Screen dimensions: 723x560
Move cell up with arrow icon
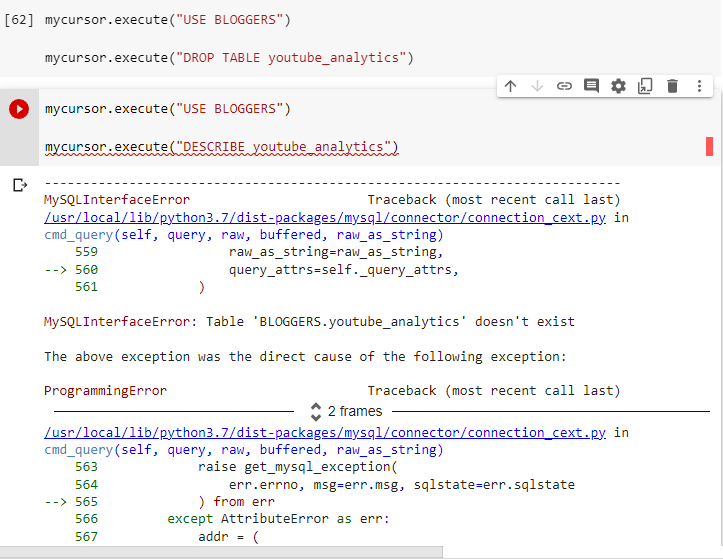tap(510, 86)
